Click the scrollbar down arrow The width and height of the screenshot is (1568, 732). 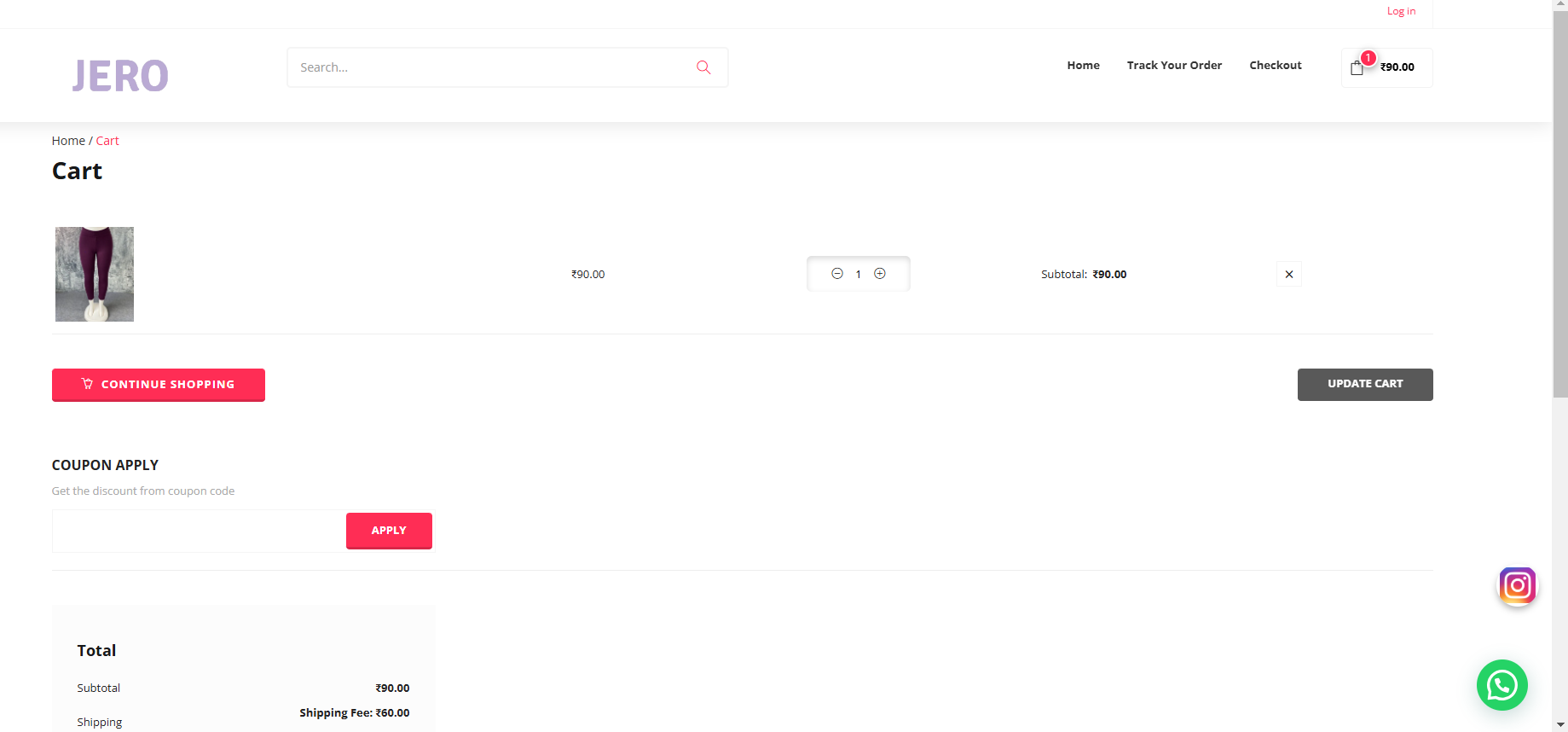pyautogui.click(x=1559, y=724)
